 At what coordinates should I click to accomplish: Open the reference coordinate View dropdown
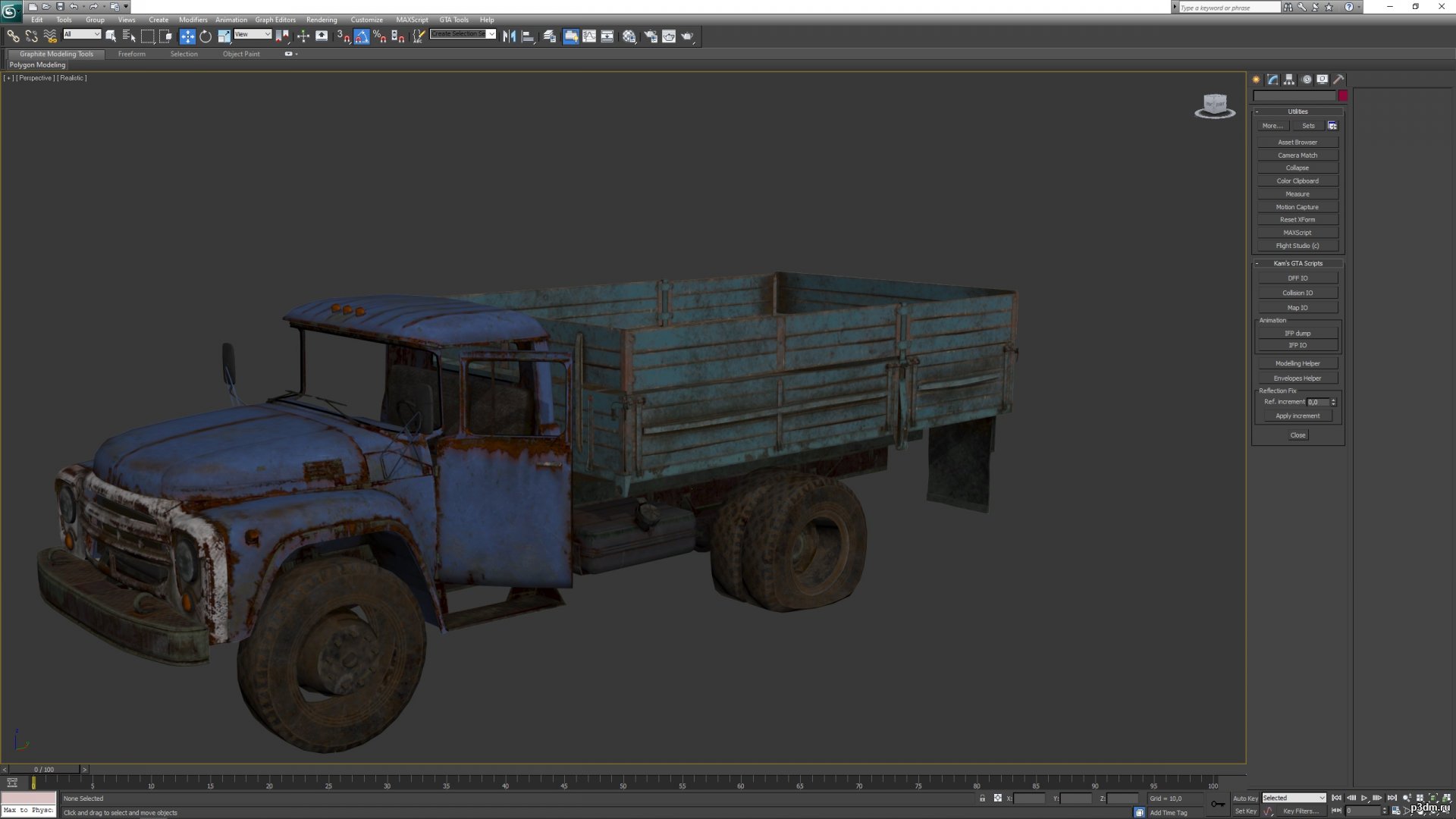tap(253, 34)
